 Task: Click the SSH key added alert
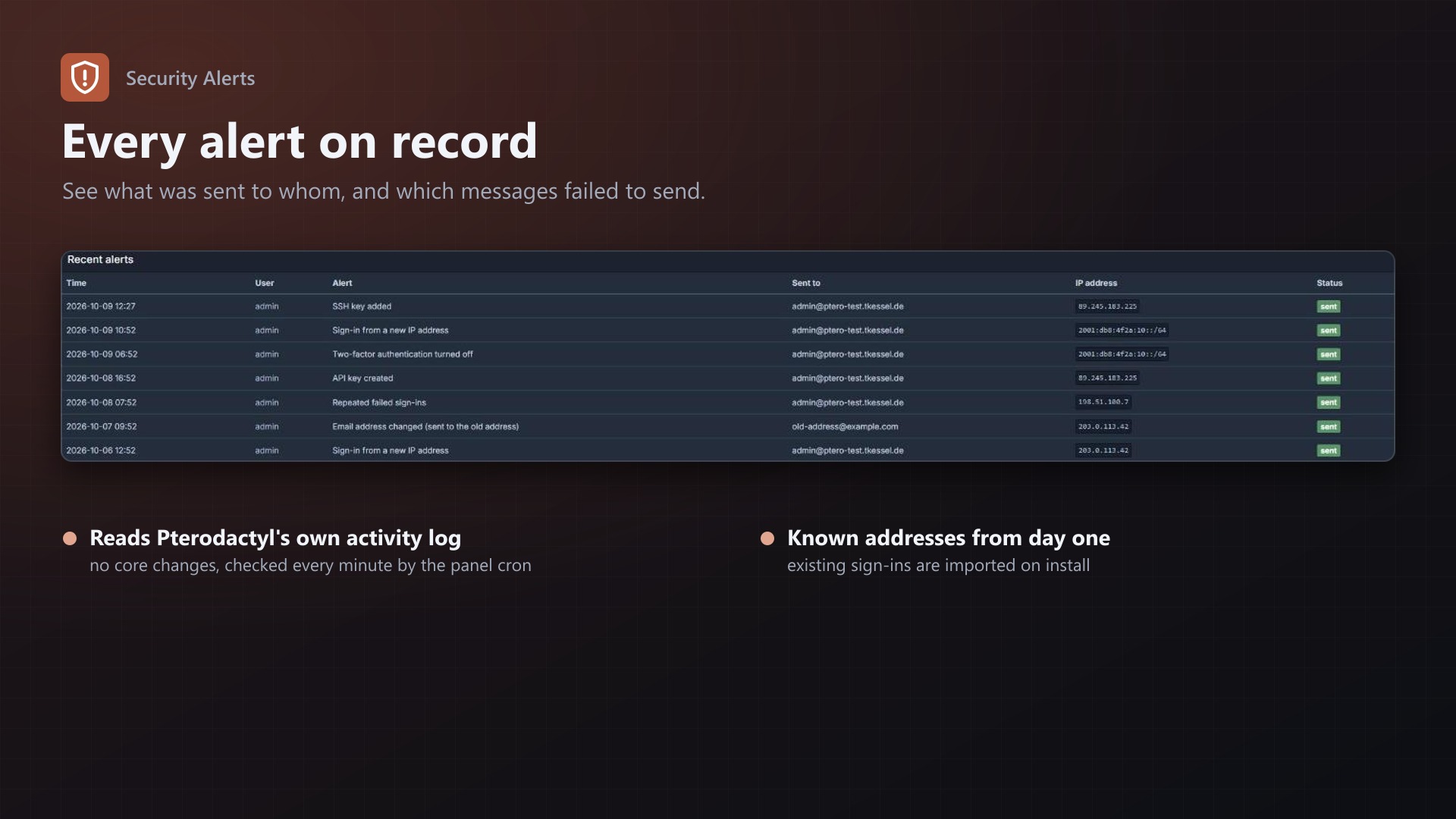tap(362, 306)
